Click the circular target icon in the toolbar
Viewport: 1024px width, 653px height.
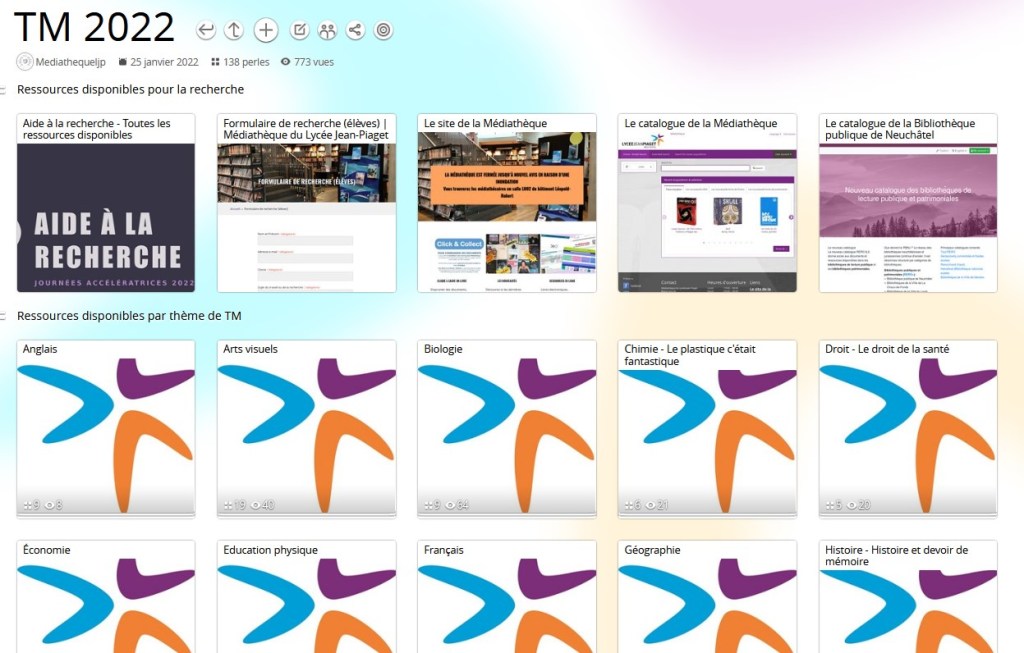[383, 31]
